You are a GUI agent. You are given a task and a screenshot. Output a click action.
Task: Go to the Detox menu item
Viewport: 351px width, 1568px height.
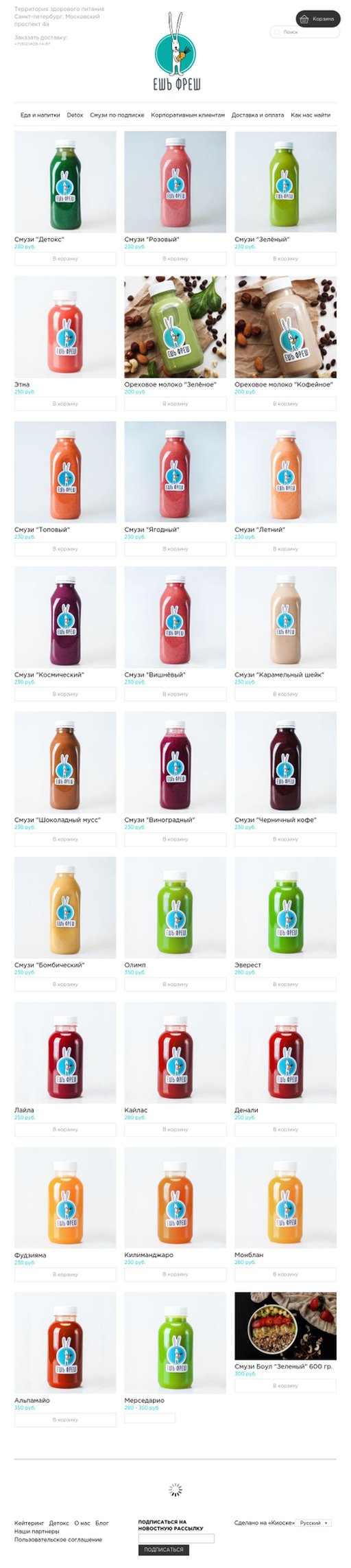point(75,115)
